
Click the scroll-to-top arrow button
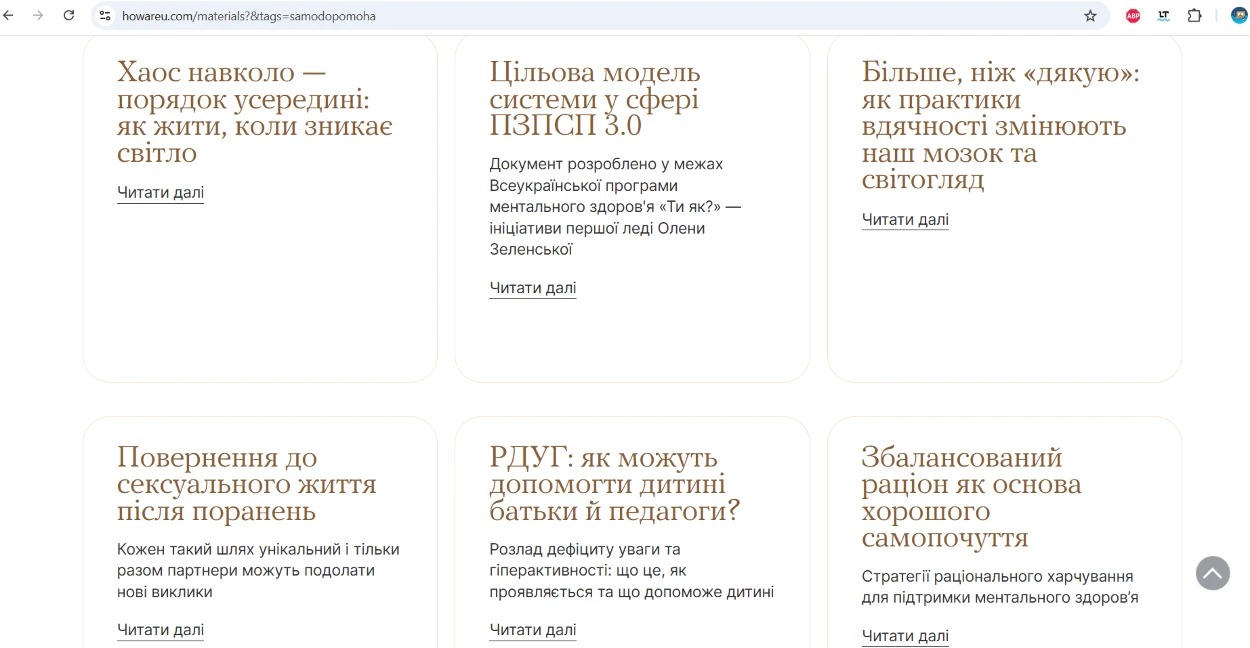[x=1212, y=573]
